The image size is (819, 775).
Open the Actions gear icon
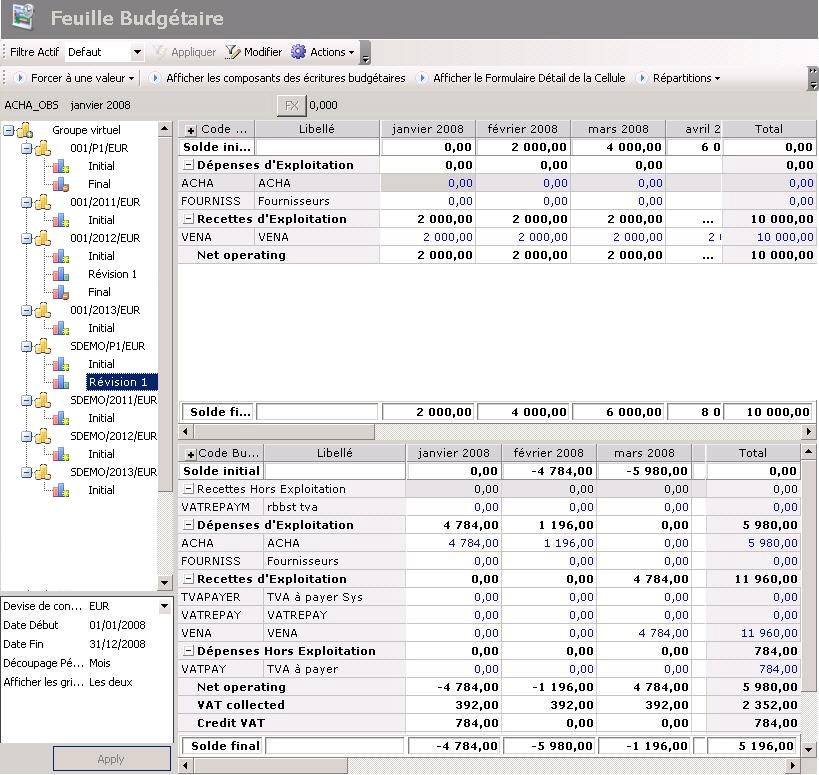[x=298, y=52]
